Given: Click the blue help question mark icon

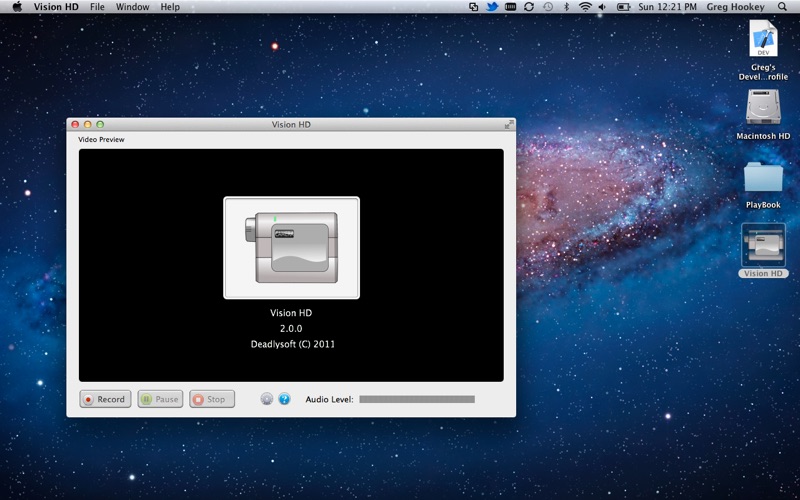Looking at the screenshot, I should [x=284, y=399].
